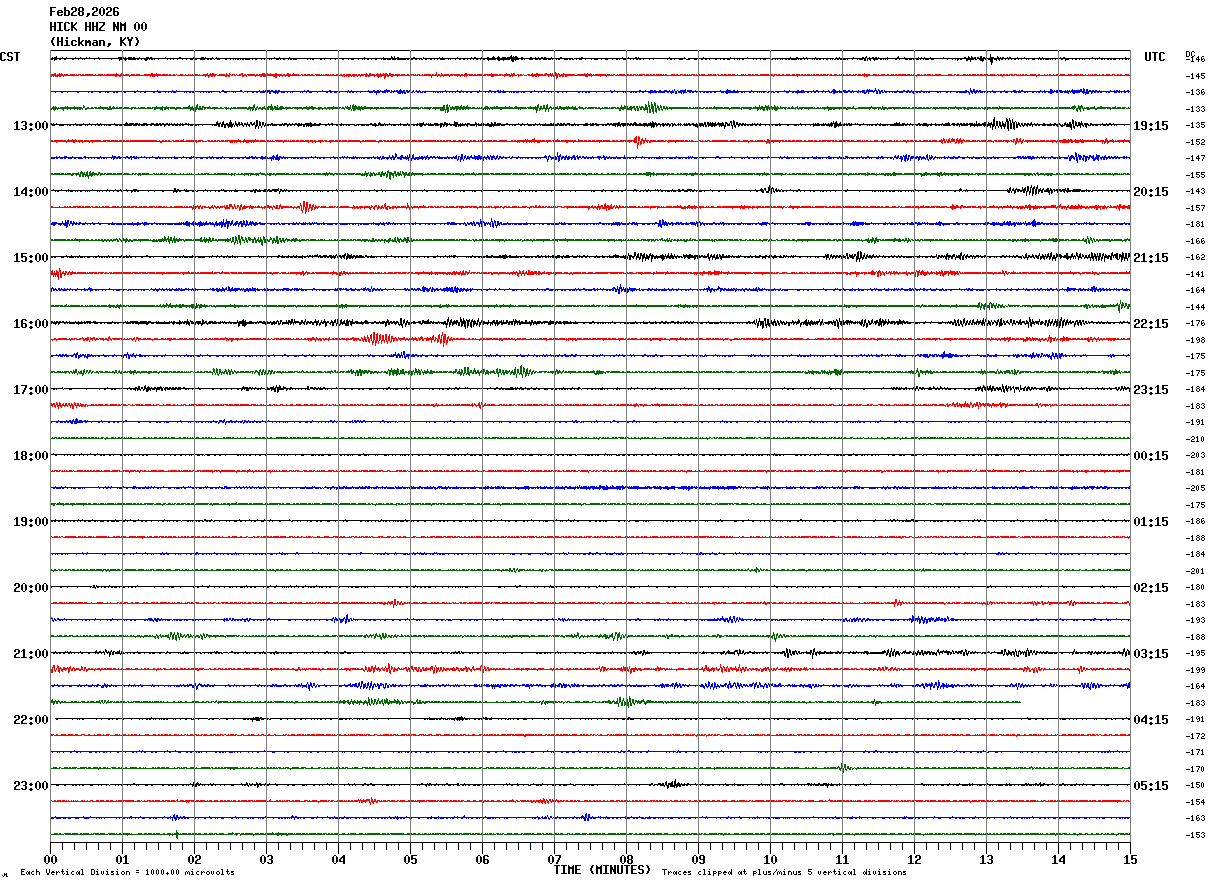
Task: Select the 02:15 UTC row label
Action: pyautogui.click(x=1151, y=588)
